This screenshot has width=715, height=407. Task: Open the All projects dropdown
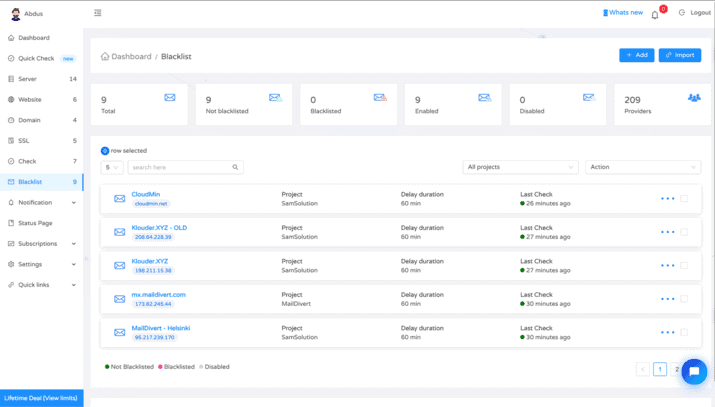tap(520, 167)
